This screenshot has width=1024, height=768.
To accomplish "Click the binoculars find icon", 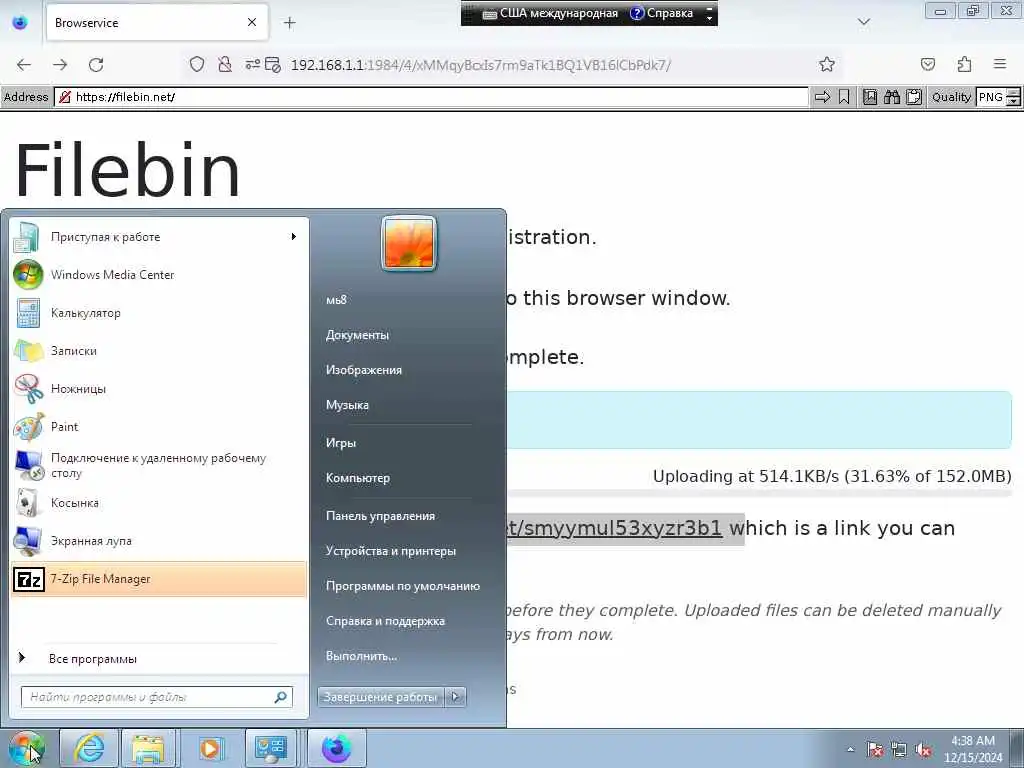I will (892, 97).
